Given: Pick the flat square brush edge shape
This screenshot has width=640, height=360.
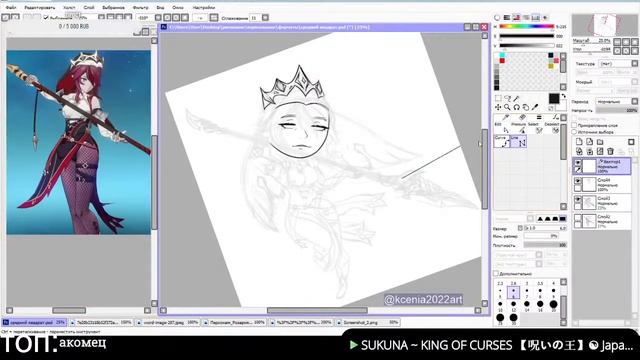Looking at the screenshot, I should coord(563,219).
